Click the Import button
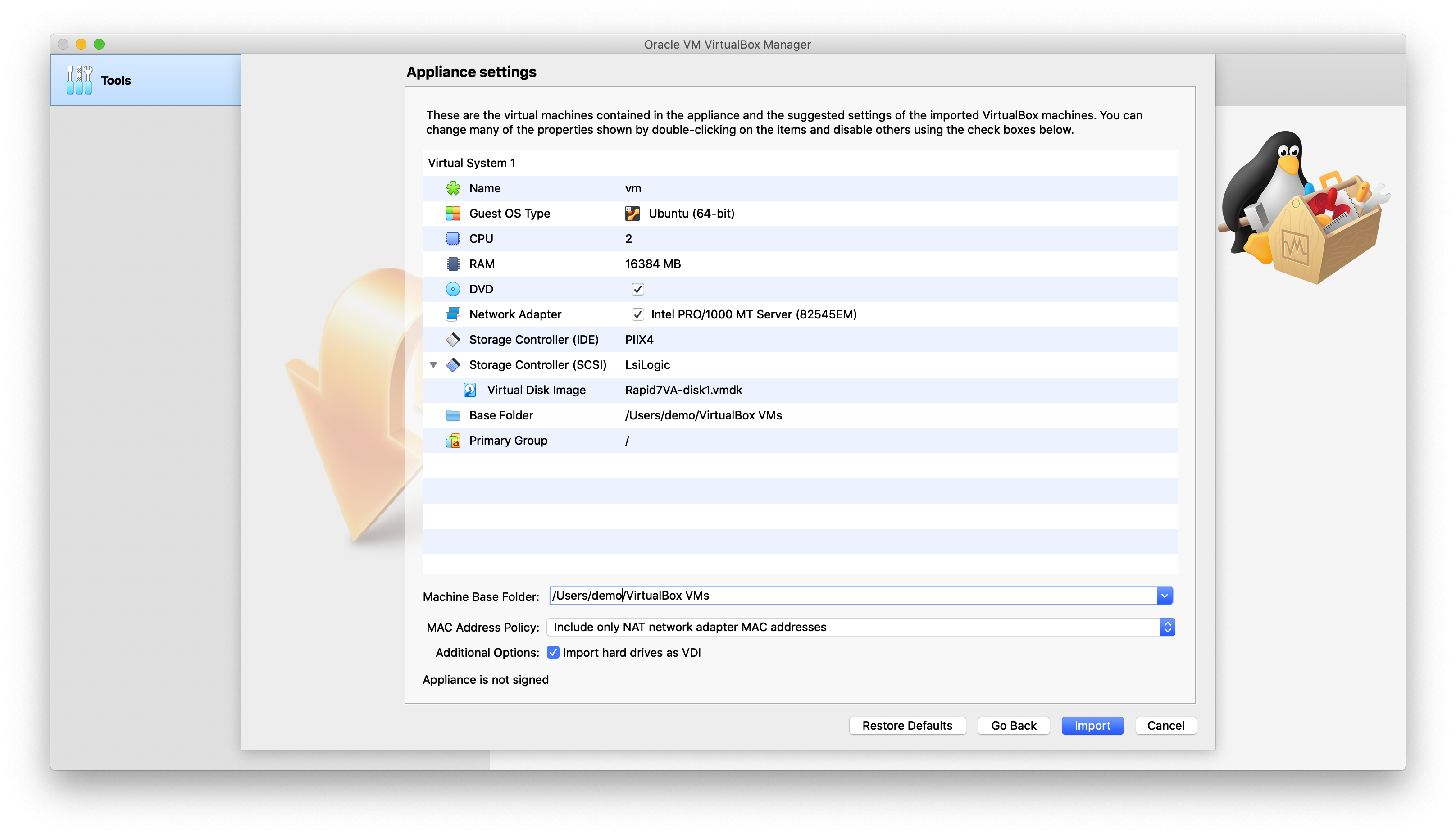Image resolution: width=1456 pixels, height=837 pixels. point(1092,725)
